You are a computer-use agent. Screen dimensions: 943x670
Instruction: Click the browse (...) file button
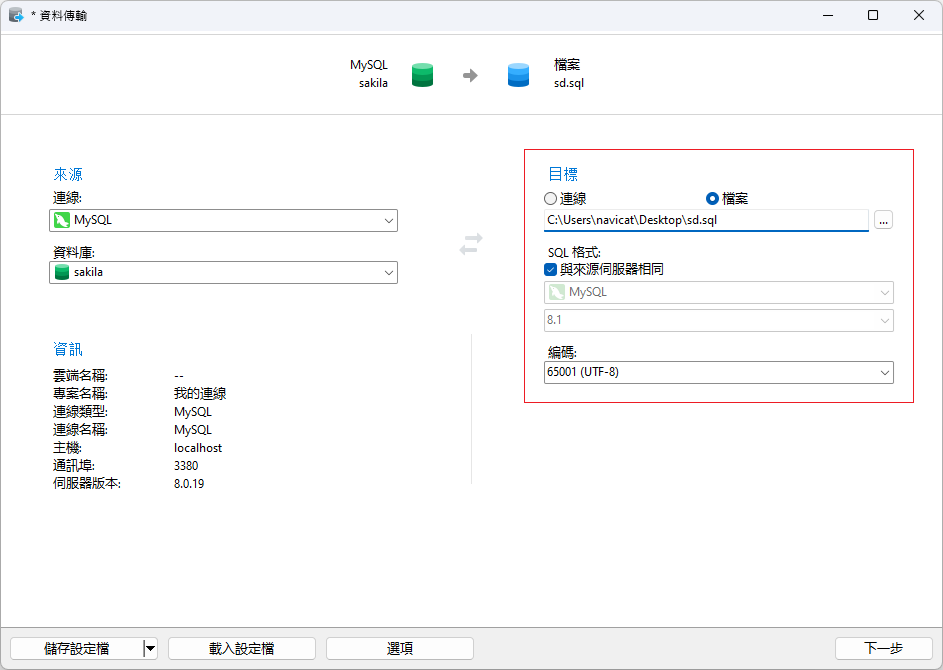883,220
